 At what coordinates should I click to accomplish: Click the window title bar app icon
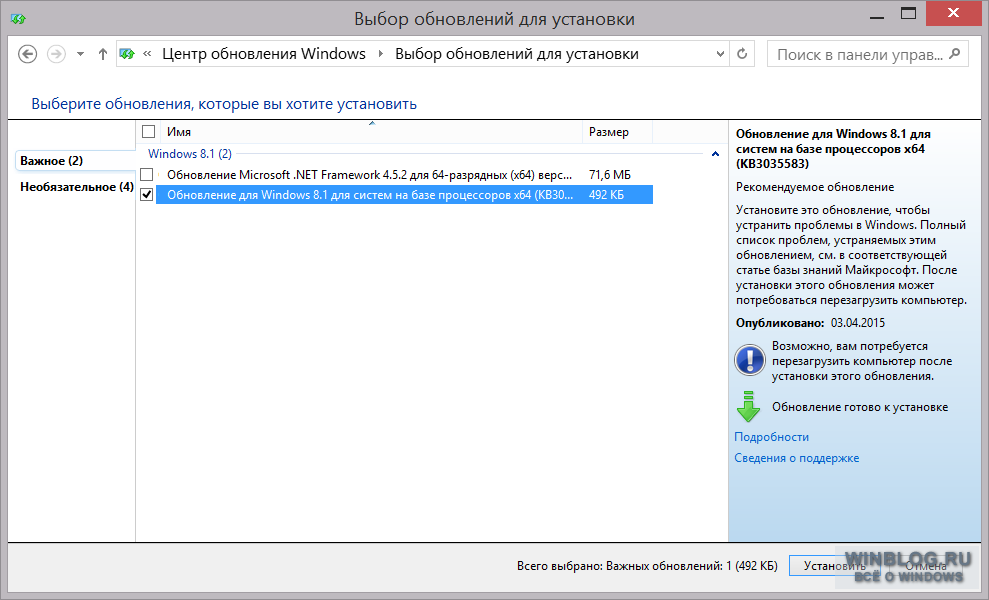18,18
